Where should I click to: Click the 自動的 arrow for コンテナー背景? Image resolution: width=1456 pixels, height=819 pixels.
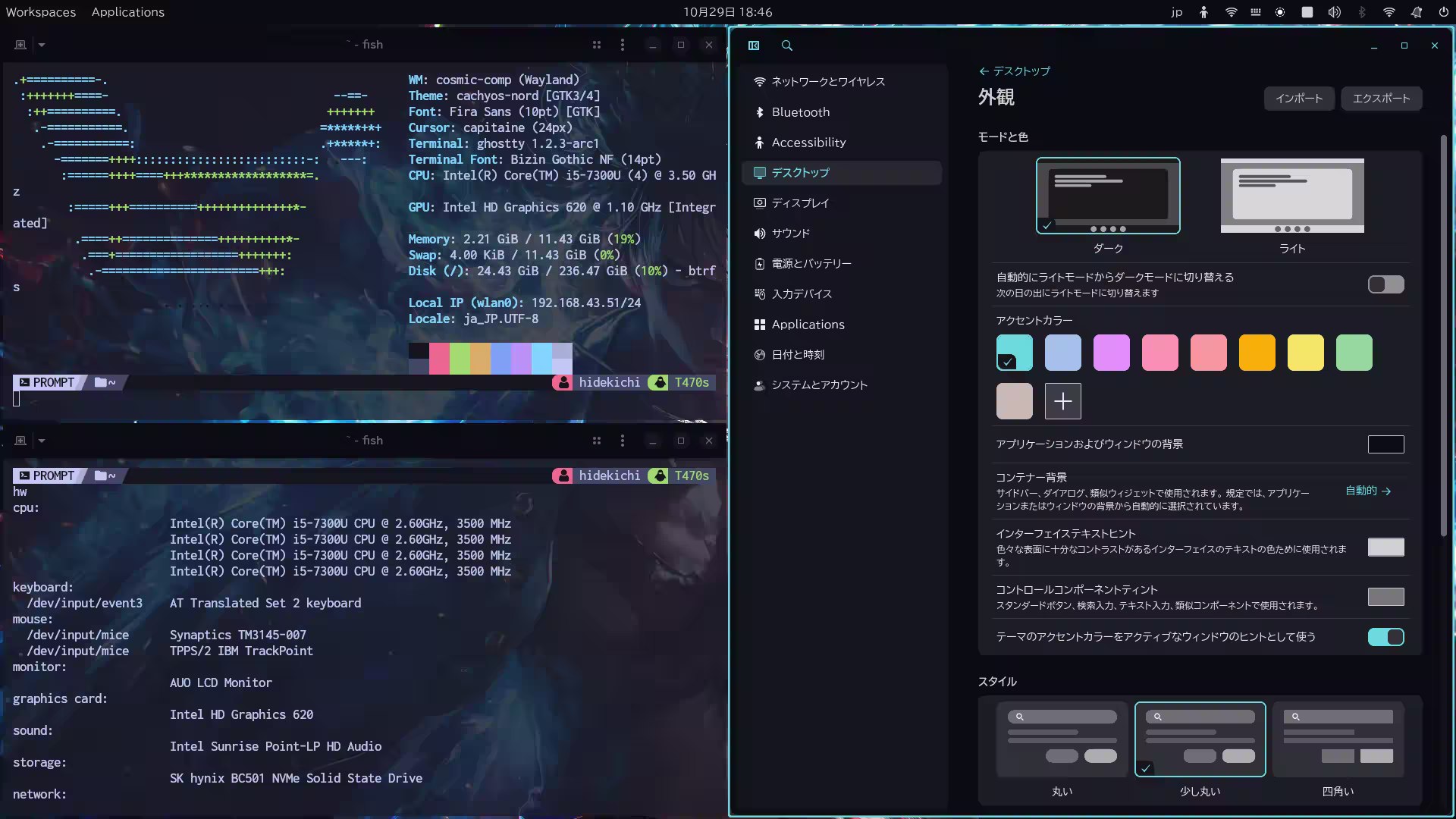[x=1367, y=491]
